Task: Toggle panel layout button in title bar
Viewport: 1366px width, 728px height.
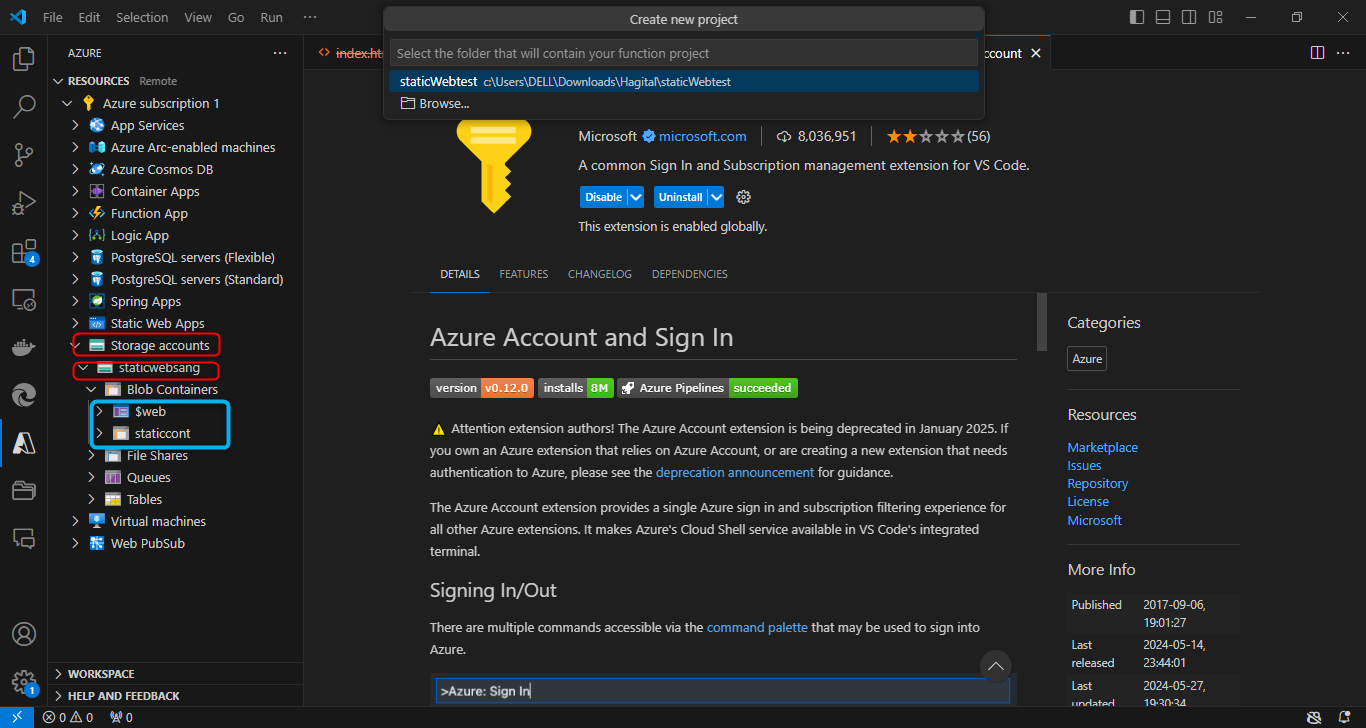Action: click(1163, 17)
